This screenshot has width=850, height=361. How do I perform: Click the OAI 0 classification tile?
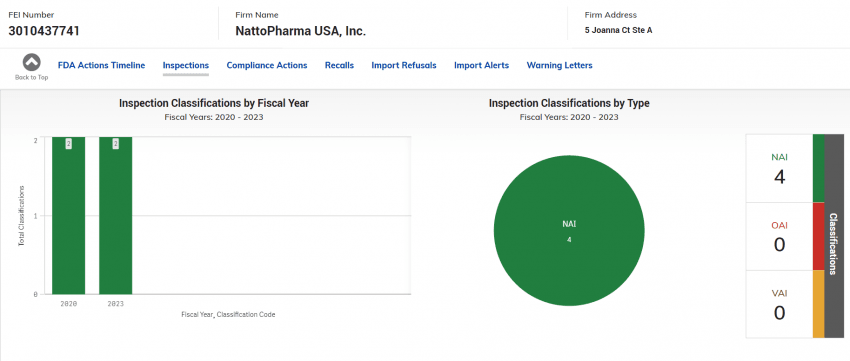pyautogui.click(x=780, y=237)
